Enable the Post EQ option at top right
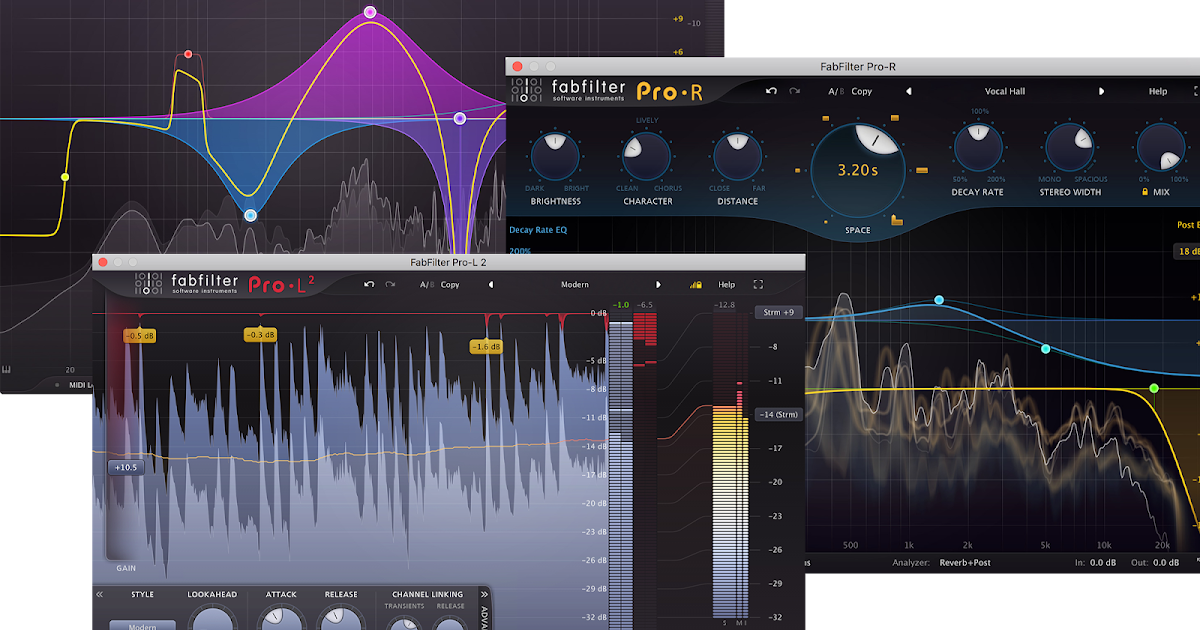The width and height of the screenshot is (1200, 630). tap(1188, 225)
